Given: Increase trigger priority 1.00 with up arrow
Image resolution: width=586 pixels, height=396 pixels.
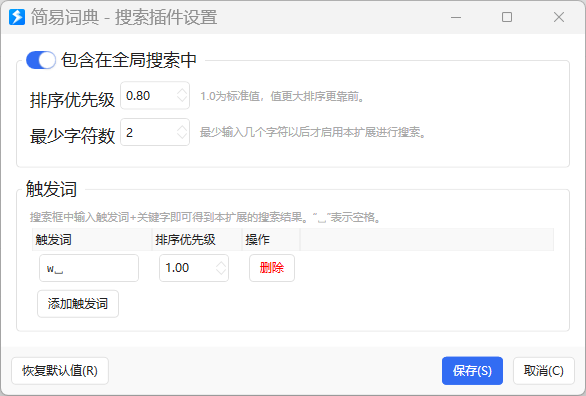Looking at the screenshot, I should 221,264.
